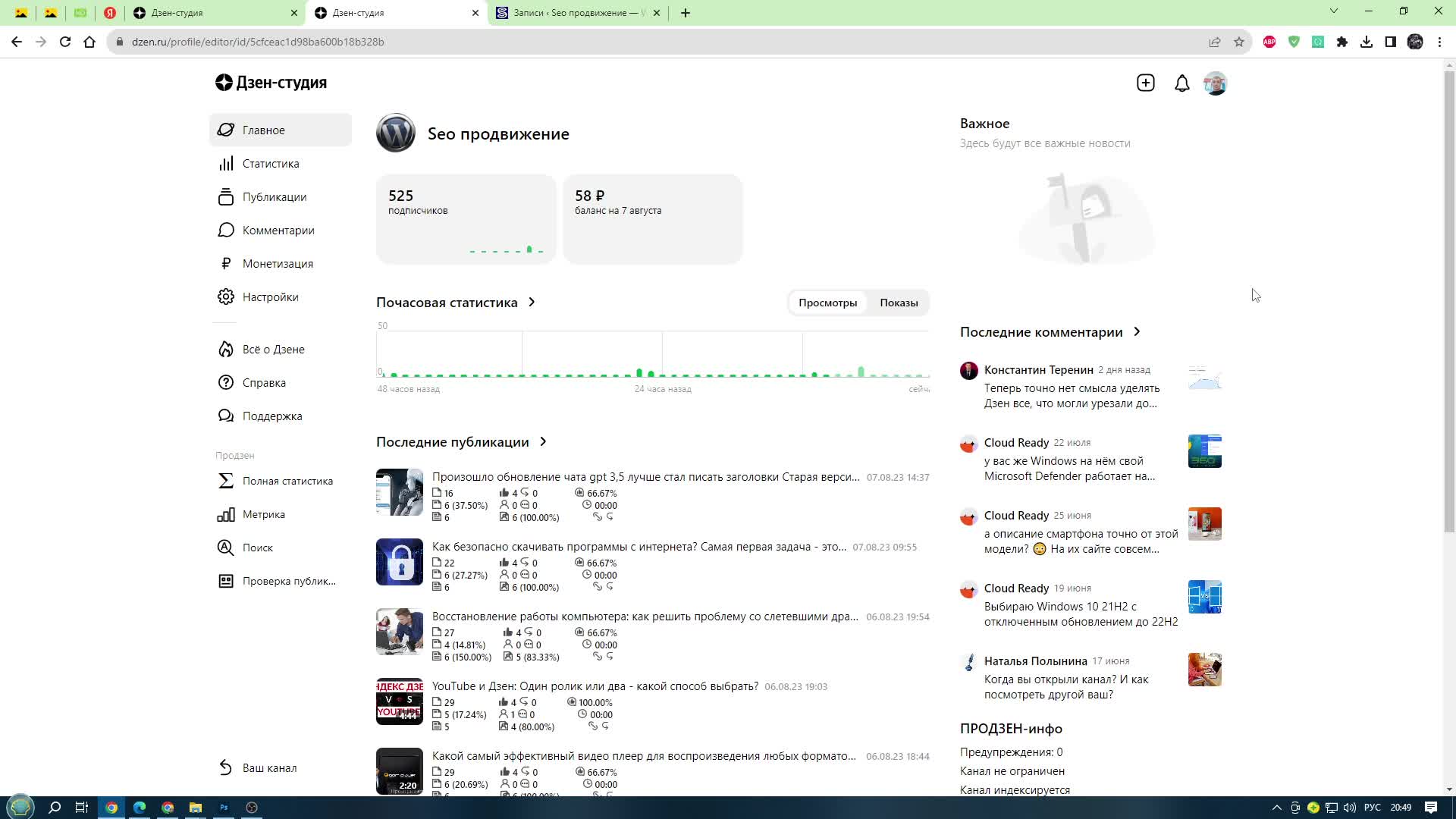
Task: Click the Публикации stack icon
Action: pos(226,197)
